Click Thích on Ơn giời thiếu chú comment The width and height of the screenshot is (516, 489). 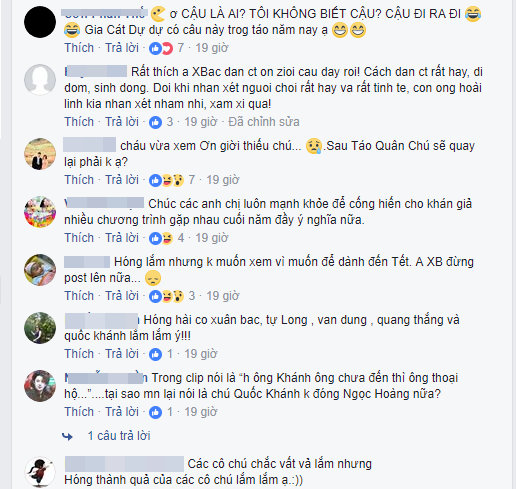tap(79, 180)
